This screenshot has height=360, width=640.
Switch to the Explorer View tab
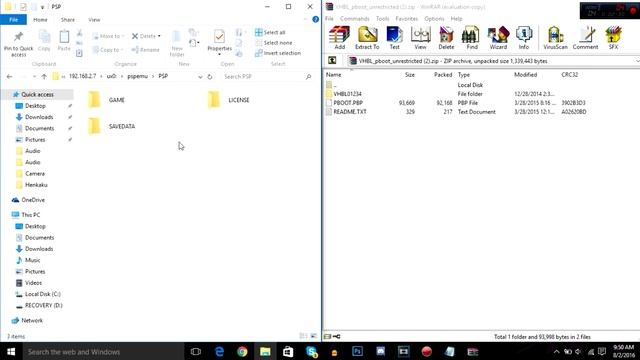(94, 20)
